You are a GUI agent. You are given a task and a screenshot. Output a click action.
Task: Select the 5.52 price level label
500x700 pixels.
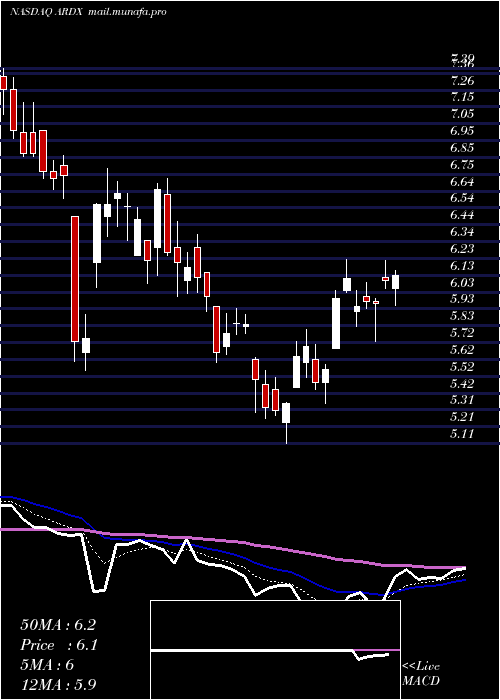462,367
